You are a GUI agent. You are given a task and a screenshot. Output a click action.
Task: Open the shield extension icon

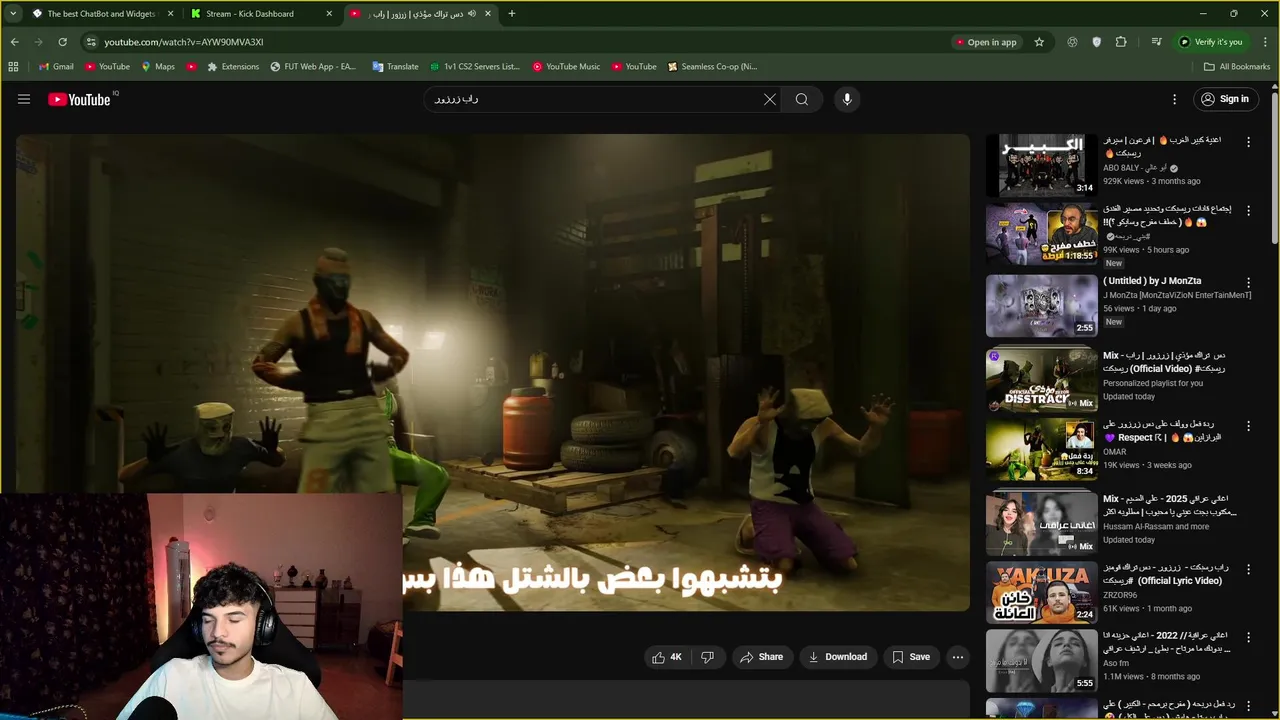click(1096, 42)
